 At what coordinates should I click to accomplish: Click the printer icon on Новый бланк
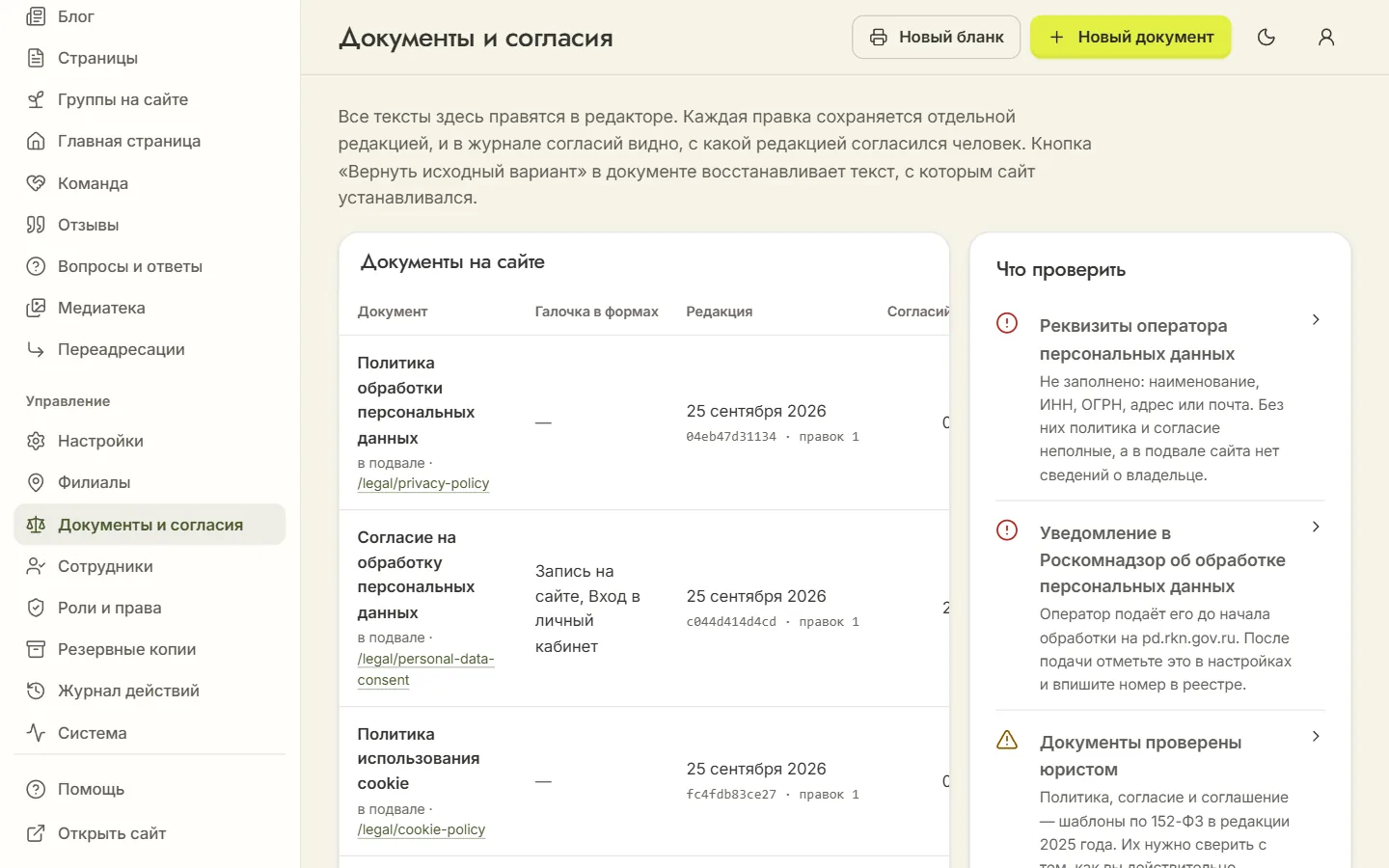878,37
